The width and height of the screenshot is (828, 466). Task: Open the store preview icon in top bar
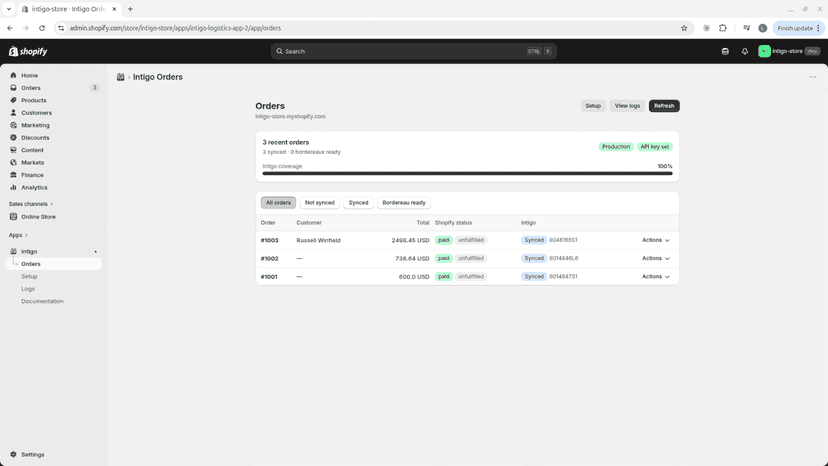725,51
